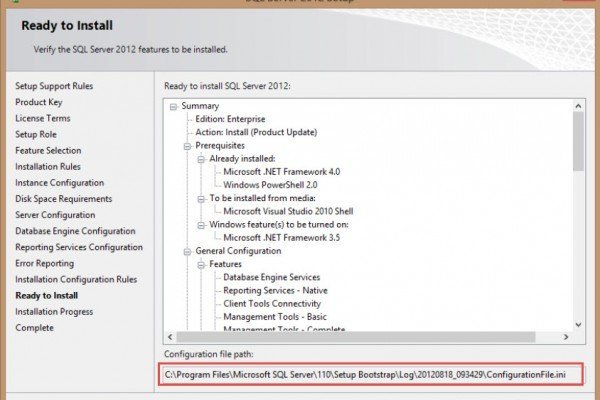Screen dimensions: 600x400
Task: Click Reporting Services Configuration step
Action: (79, 247)
